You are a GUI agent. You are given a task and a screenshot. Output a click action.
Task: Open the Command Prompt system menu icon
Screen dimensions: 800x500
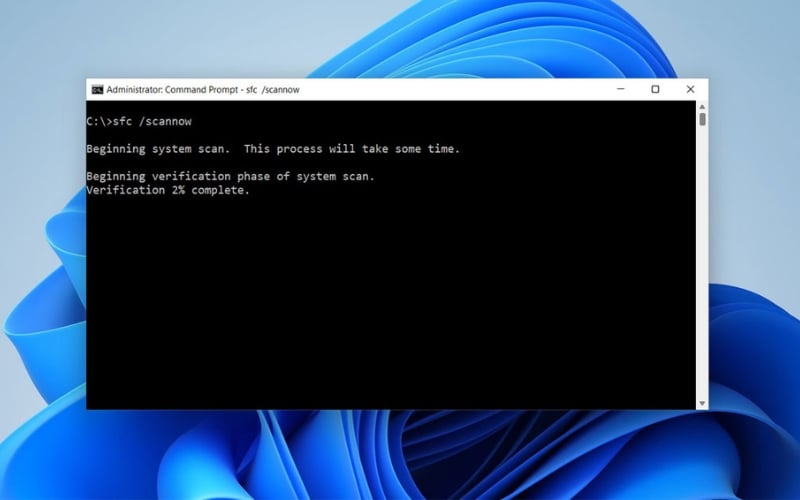click(97, 90)
